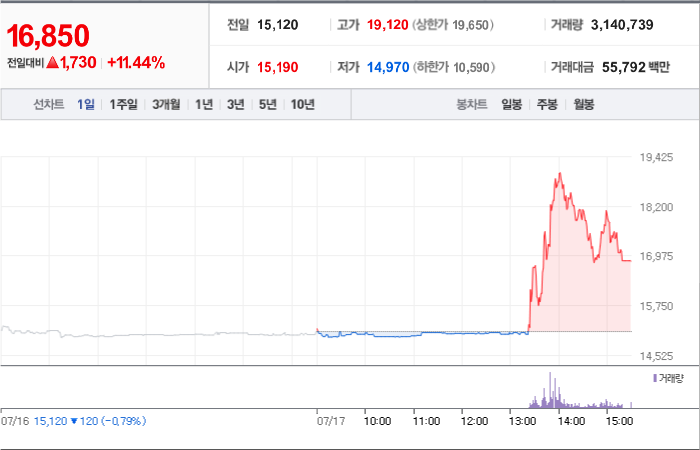Click the 거래대금 value 55,792 백만
This screenshot has height=450, width=700.
pyautogui.click(x=636, y=67)
